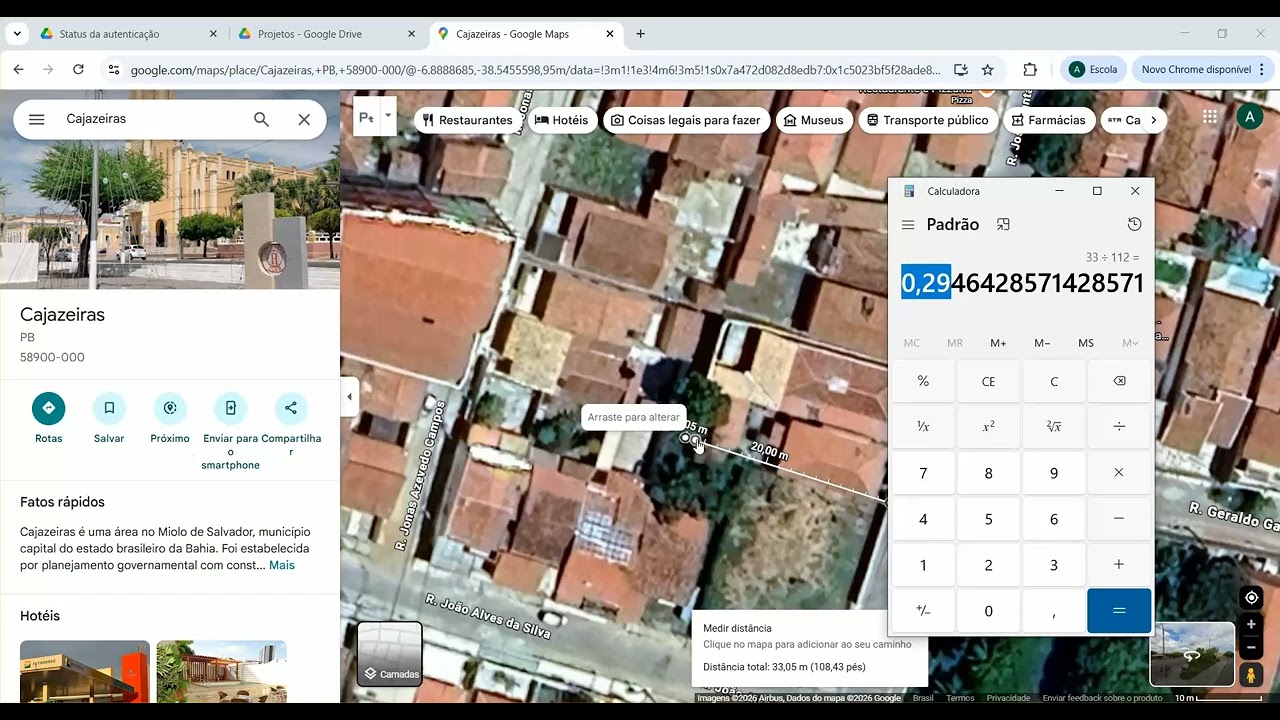Screen dimensions: 1280x720
Task: Click the x squared key
Action: [988, 427]
